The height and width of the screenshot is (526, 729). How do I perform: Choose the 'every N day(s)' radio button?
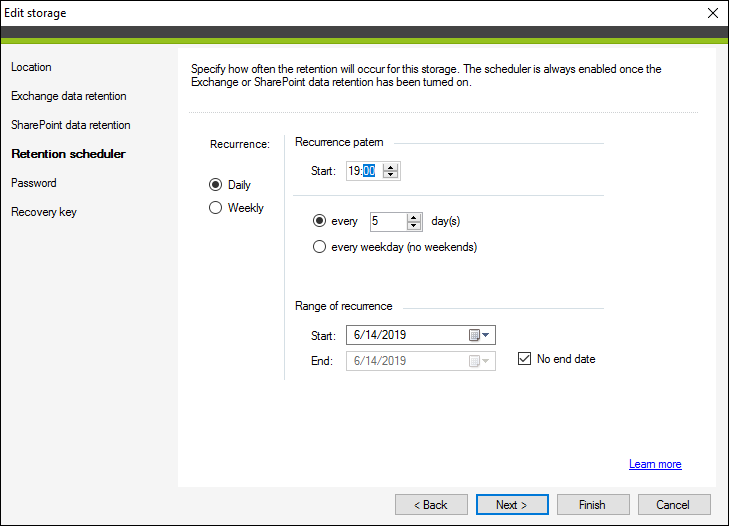[x=319, y=220]
